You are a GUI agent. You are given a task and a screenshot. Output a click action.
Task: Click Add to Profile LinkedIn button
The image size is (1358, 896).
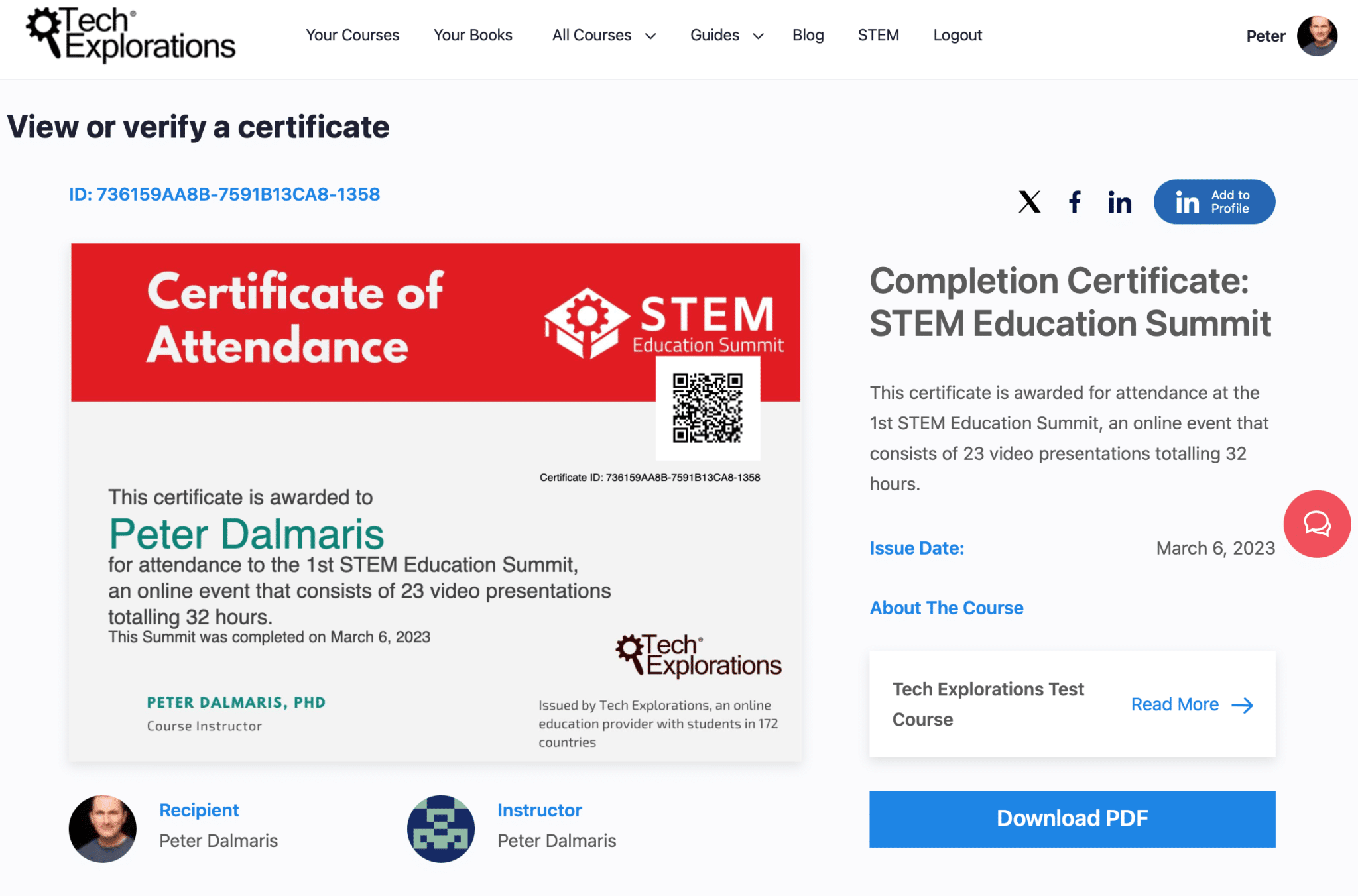click(1214, 201)
